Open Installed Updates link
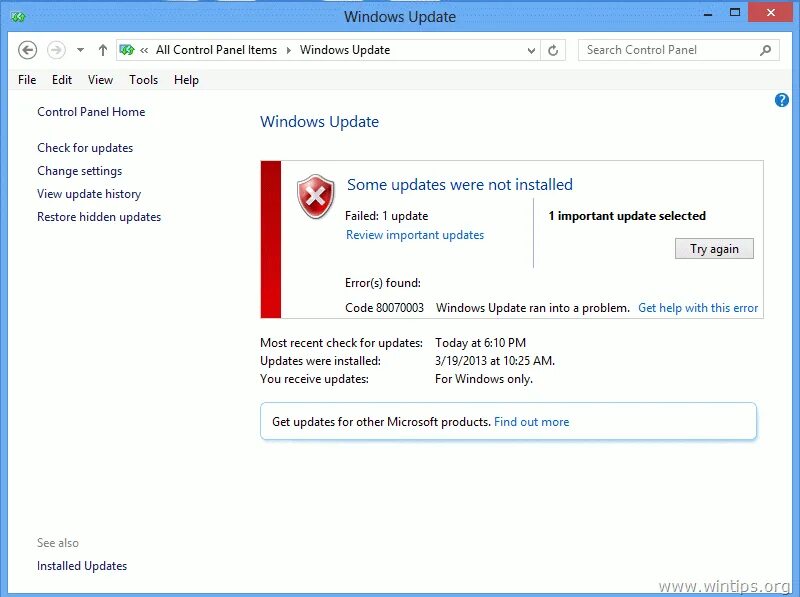Viewport: 800px width, 597px height. pos(82,566)
